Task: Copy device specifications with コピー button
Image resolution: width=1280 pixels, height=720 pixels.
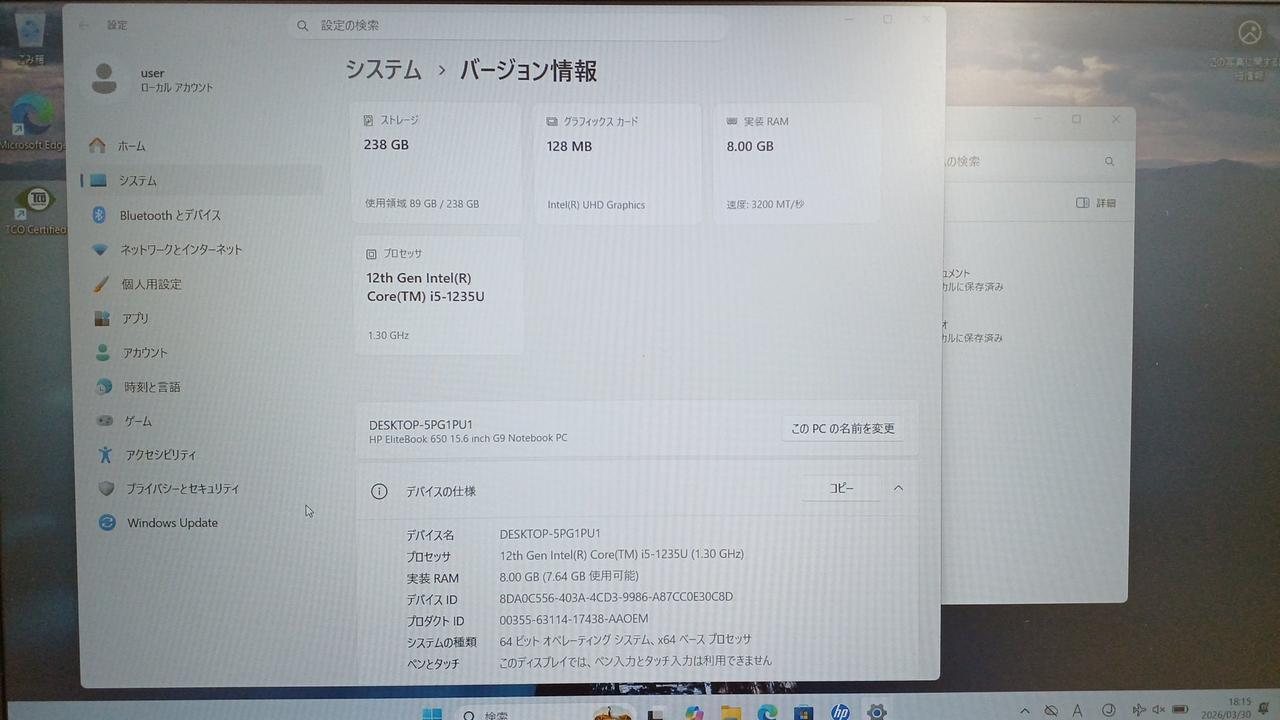Action: tap(841, 488)
